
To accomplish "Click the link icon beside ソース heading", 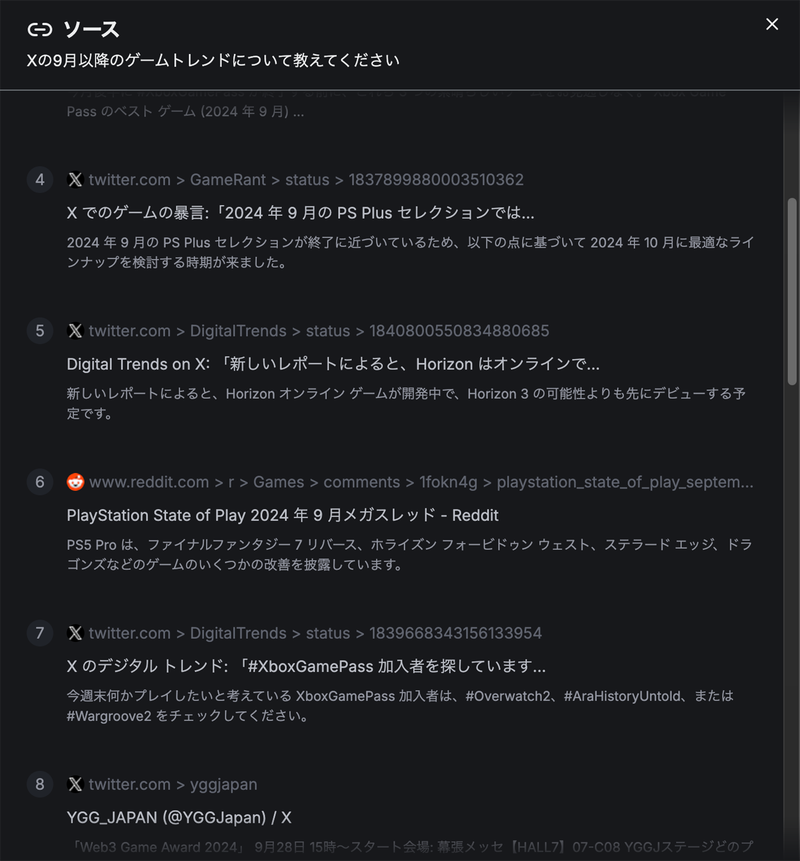I will tap(40, 29).
